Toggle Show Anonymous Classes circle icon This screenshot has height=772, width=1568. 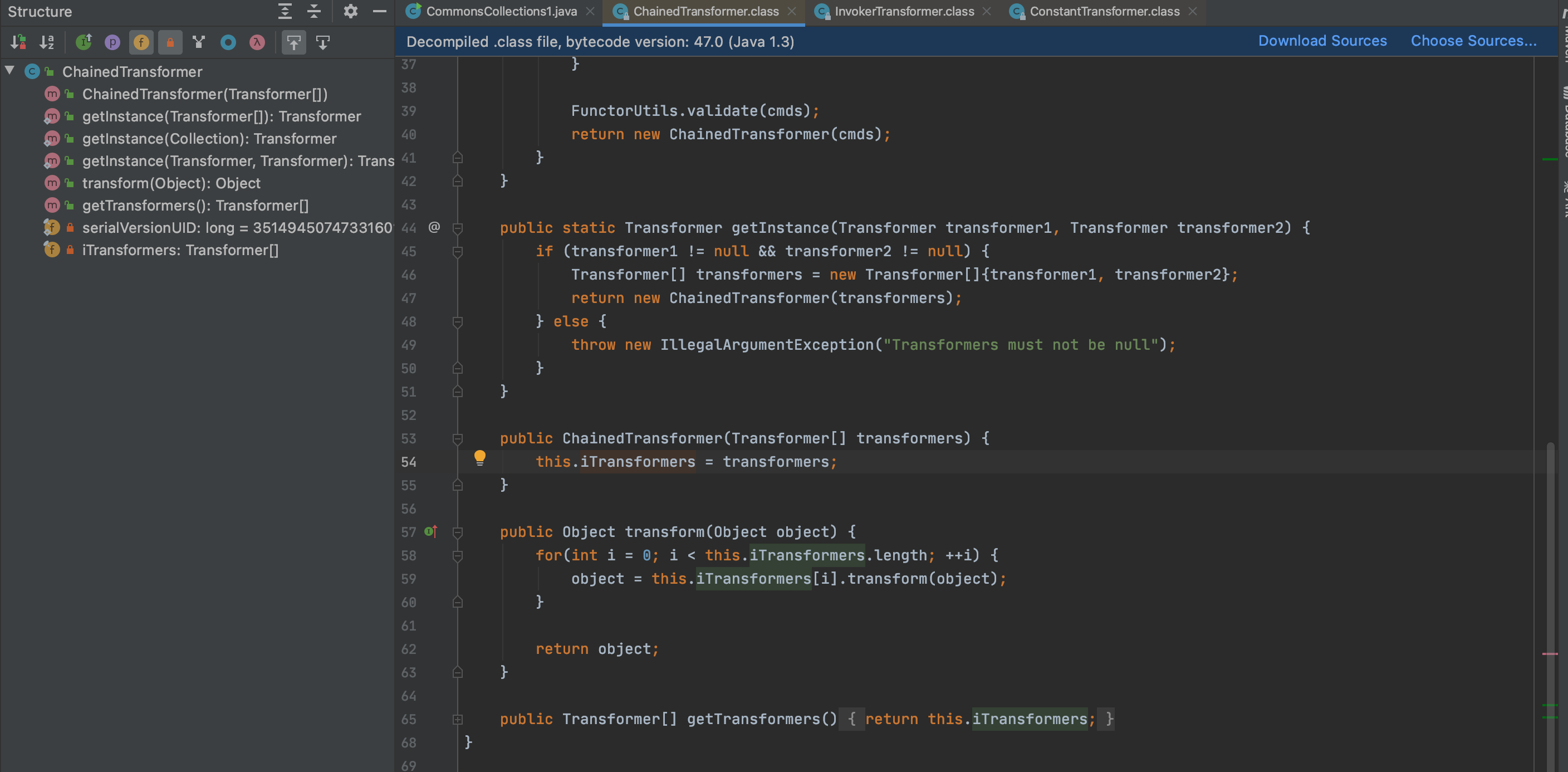pyautogui.click(x=228, y=42)
